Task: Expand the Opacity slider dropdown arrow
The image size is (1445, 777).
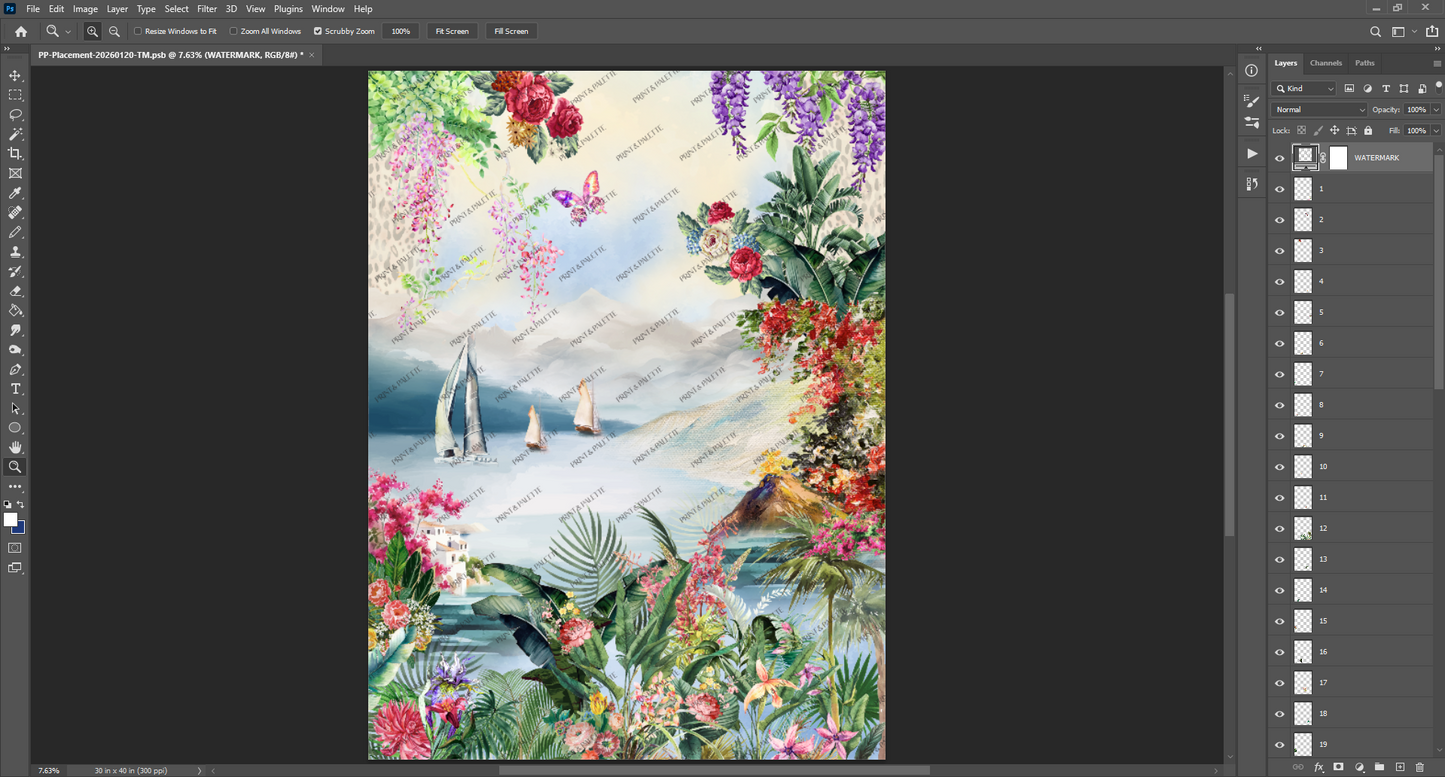Action: (x=1437, y=110)
